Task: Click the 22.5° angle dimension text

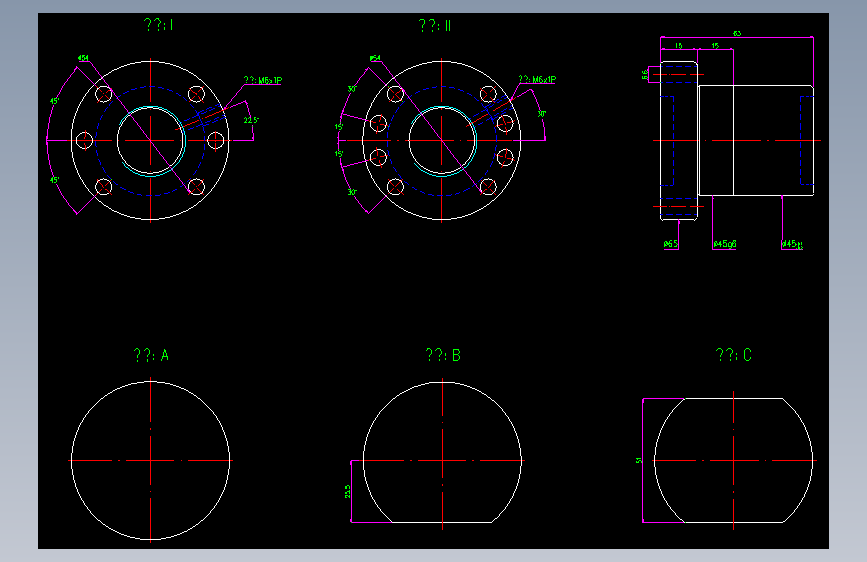Action: pos(251,120)
